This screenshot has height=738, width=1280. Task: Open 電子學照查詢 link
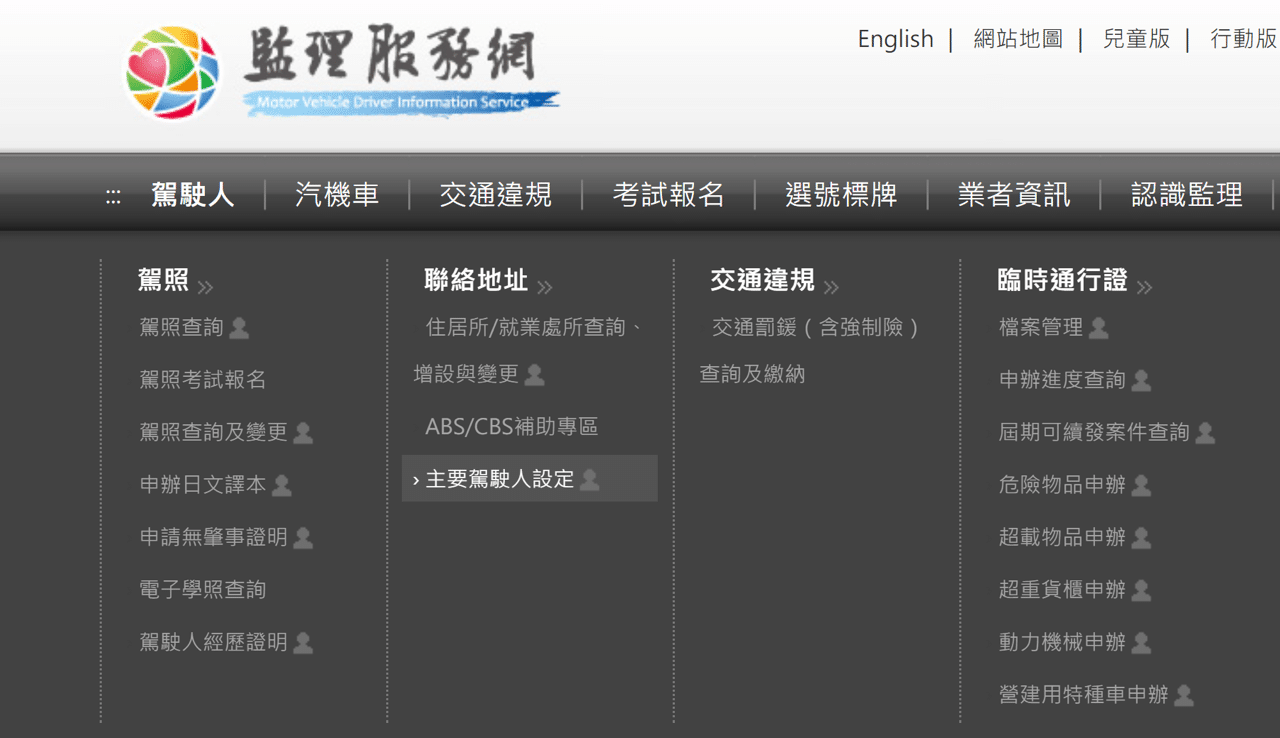coord(203,590)
